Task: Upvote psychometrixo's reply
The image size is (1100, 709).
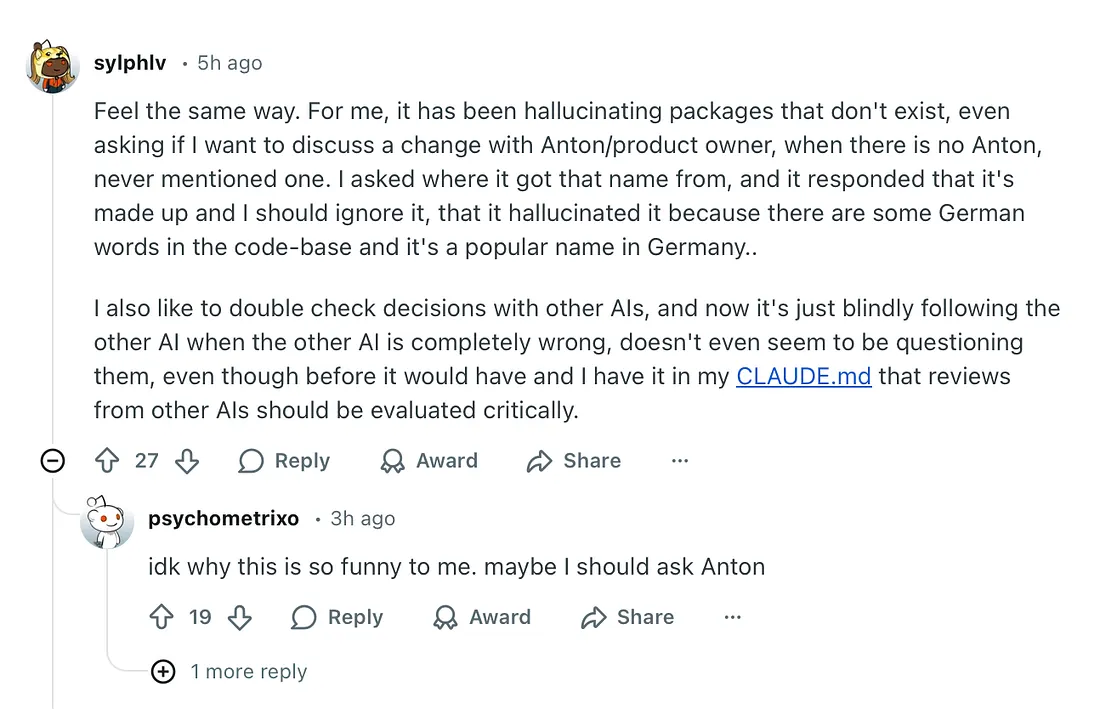Action: coord(161,618)
